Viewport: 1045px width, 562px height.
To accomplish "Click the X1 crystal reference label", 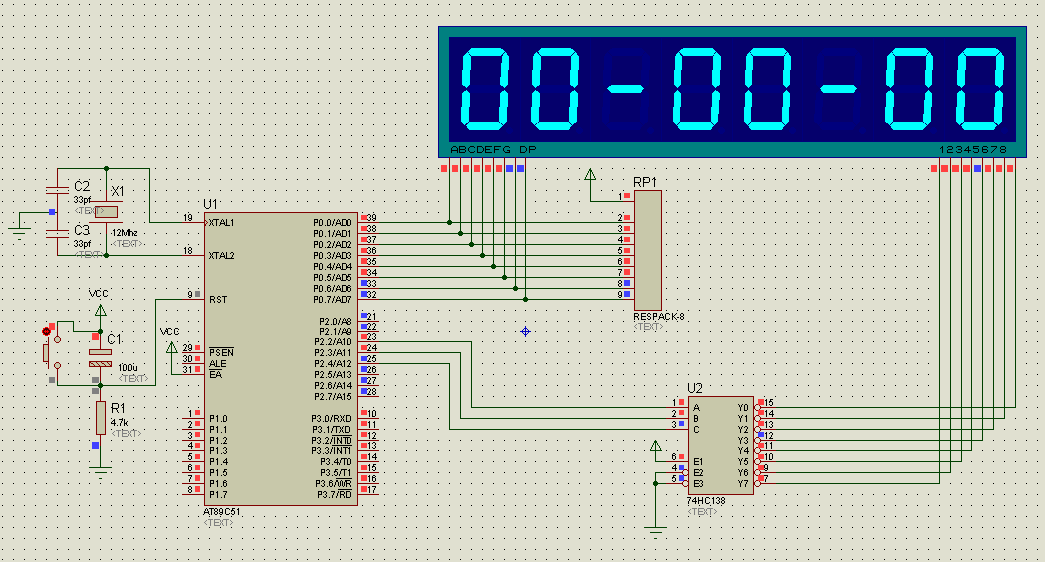I will (117, 191).
